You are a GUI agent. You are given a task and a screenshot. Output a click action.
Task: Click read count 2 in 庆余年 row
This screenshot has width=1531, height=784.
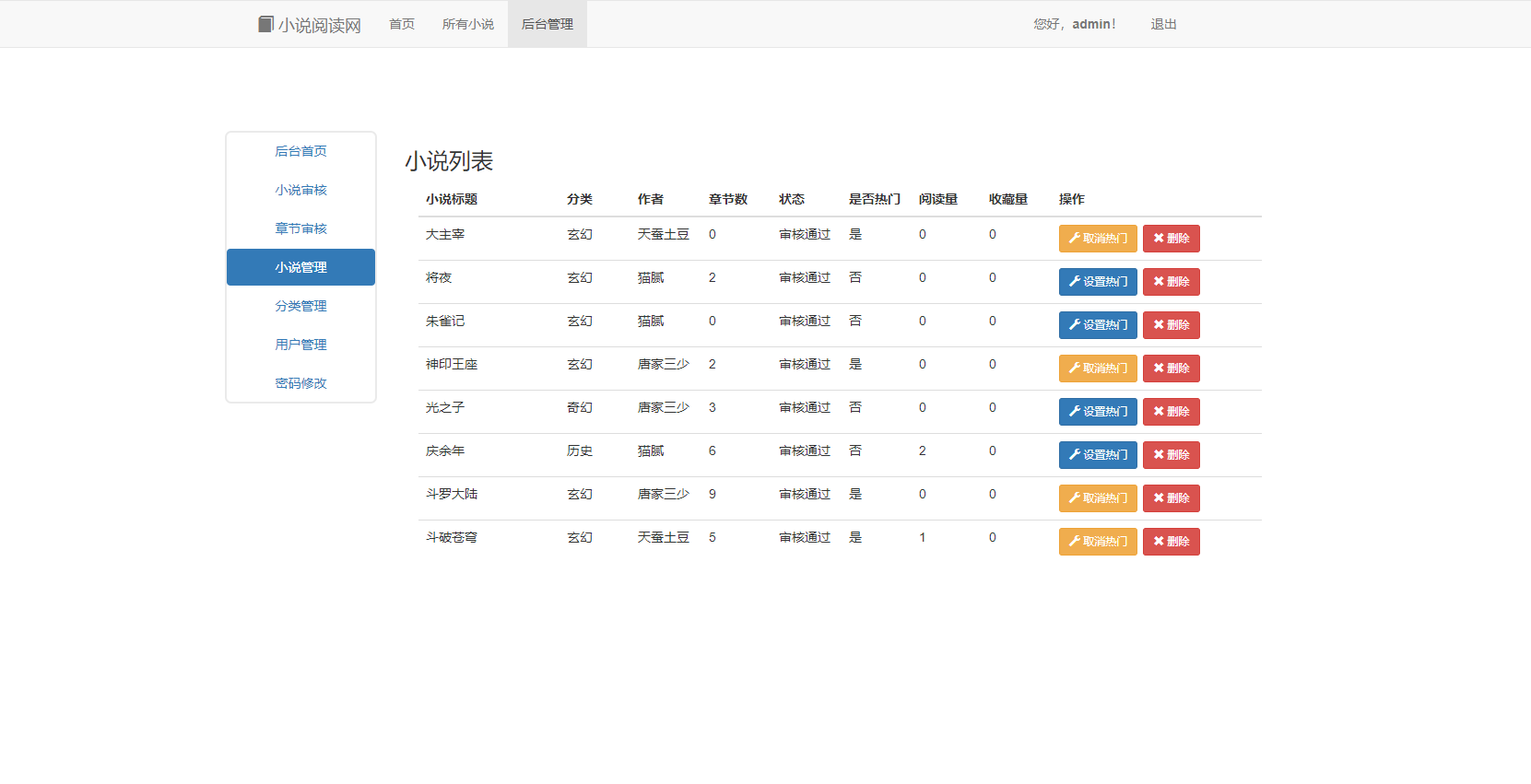pyautogui.click(x=923, y=451)
